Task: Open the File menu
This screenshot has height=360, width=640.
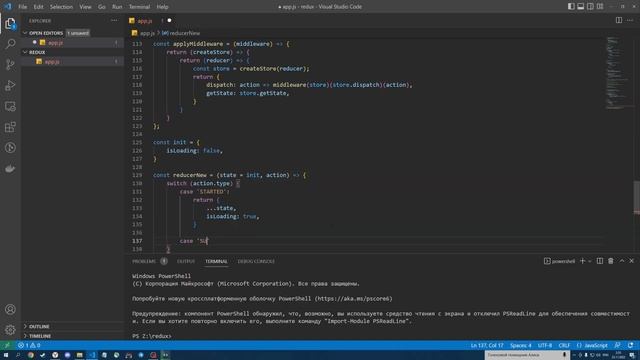Action: point(22,7)
